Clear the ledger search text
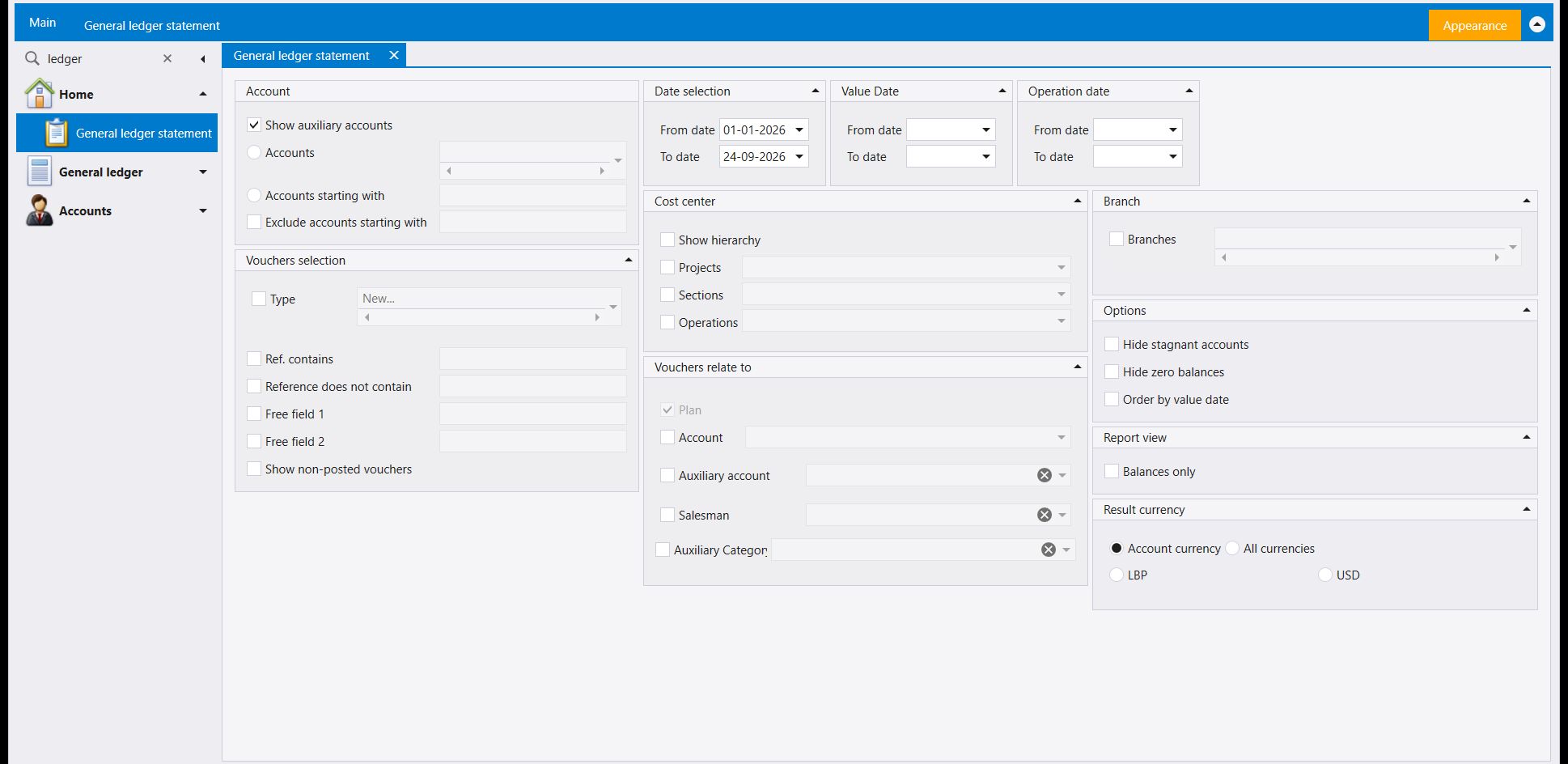 tap(167, 58)
